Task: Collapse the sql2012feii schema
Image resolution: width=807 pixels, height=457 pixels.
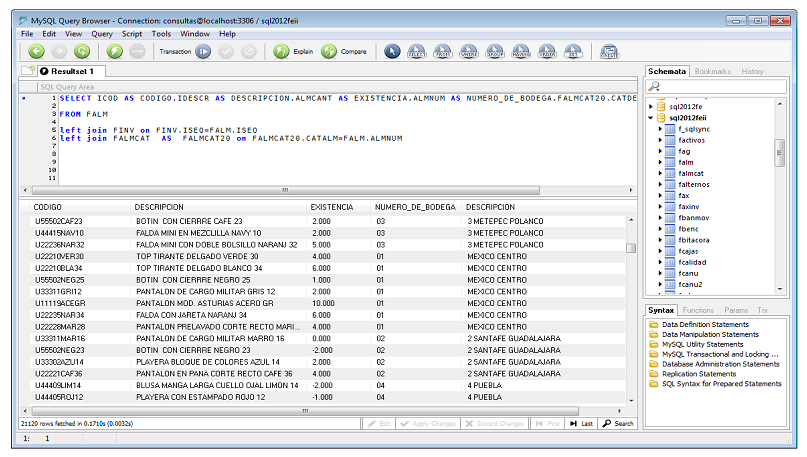Action: [651, 118]
